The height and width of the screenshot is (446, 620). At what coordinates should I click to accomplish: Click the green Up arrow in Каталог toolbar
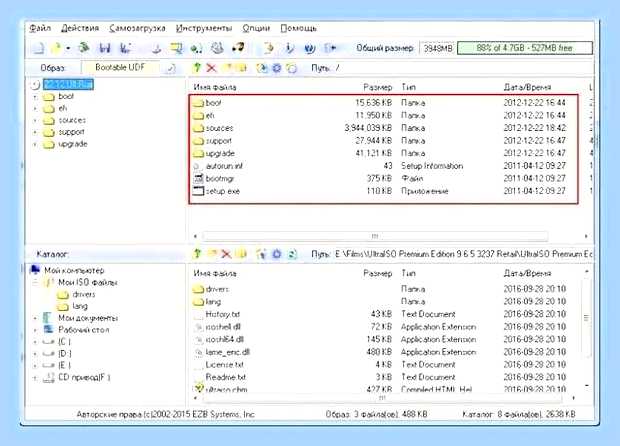tap(197, 254)
